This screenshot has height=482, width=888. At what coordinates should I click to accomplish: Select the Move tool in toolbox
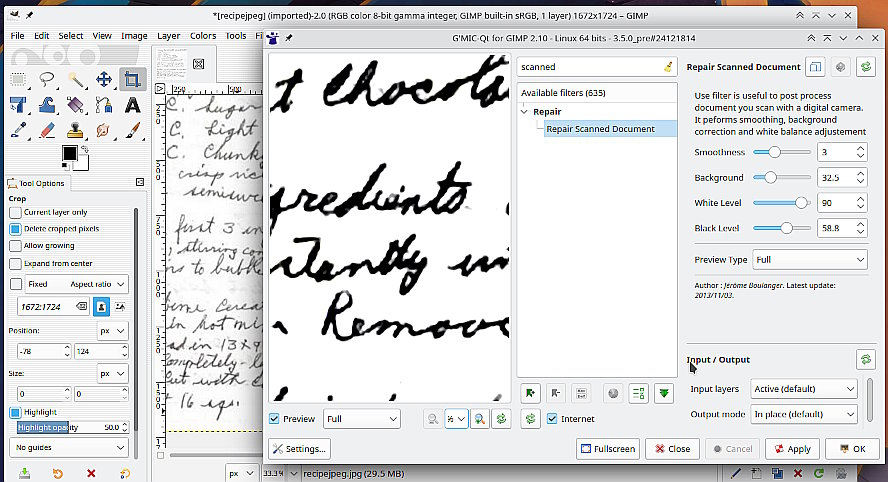(x=104, y=79)
